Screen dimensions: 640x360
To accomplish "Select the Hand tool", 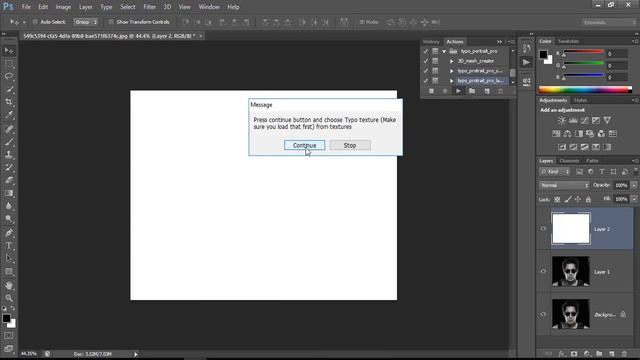I will [9, 285].
